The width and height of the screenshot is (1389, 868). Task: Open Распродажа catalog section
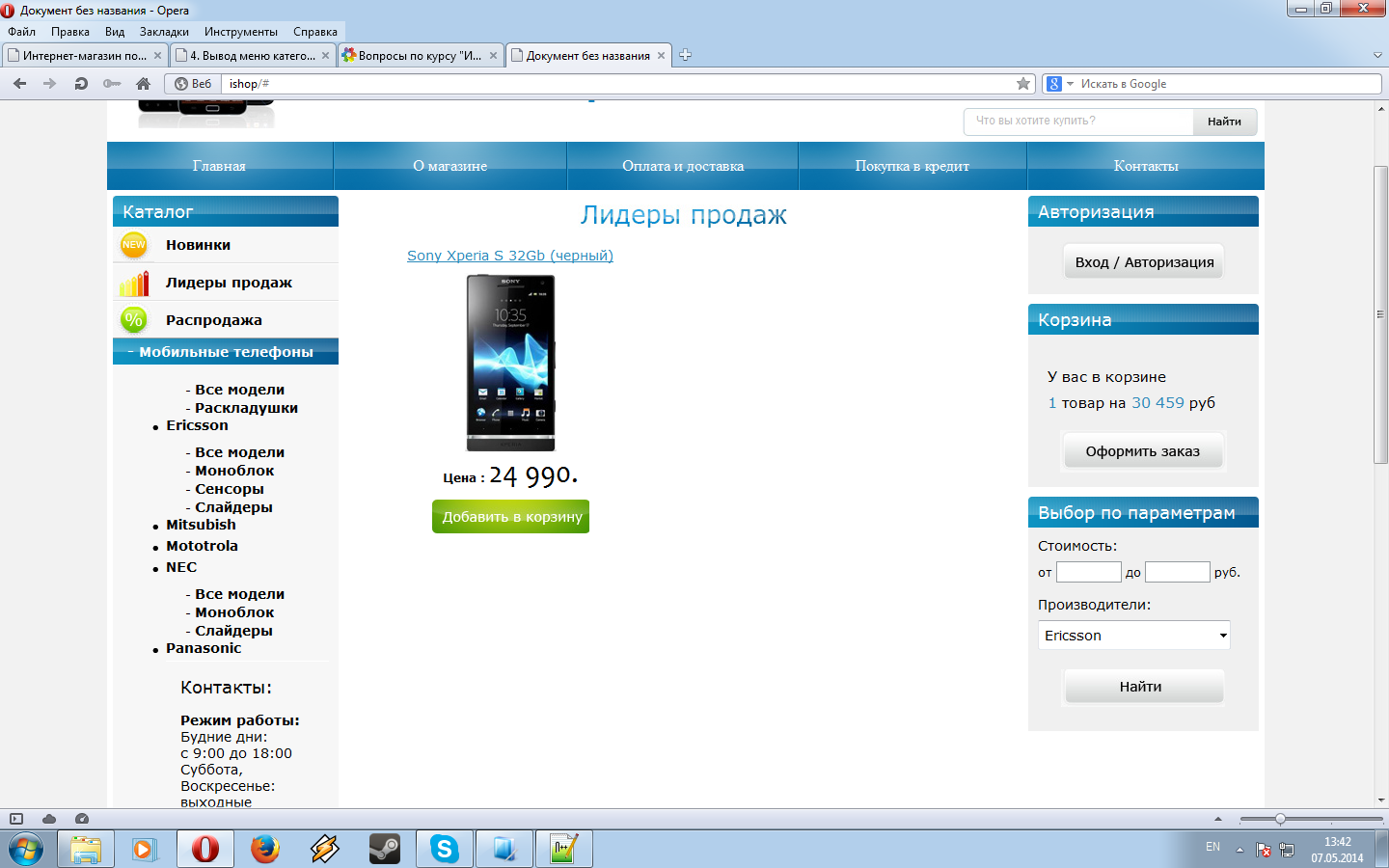(x=214, y=320)
